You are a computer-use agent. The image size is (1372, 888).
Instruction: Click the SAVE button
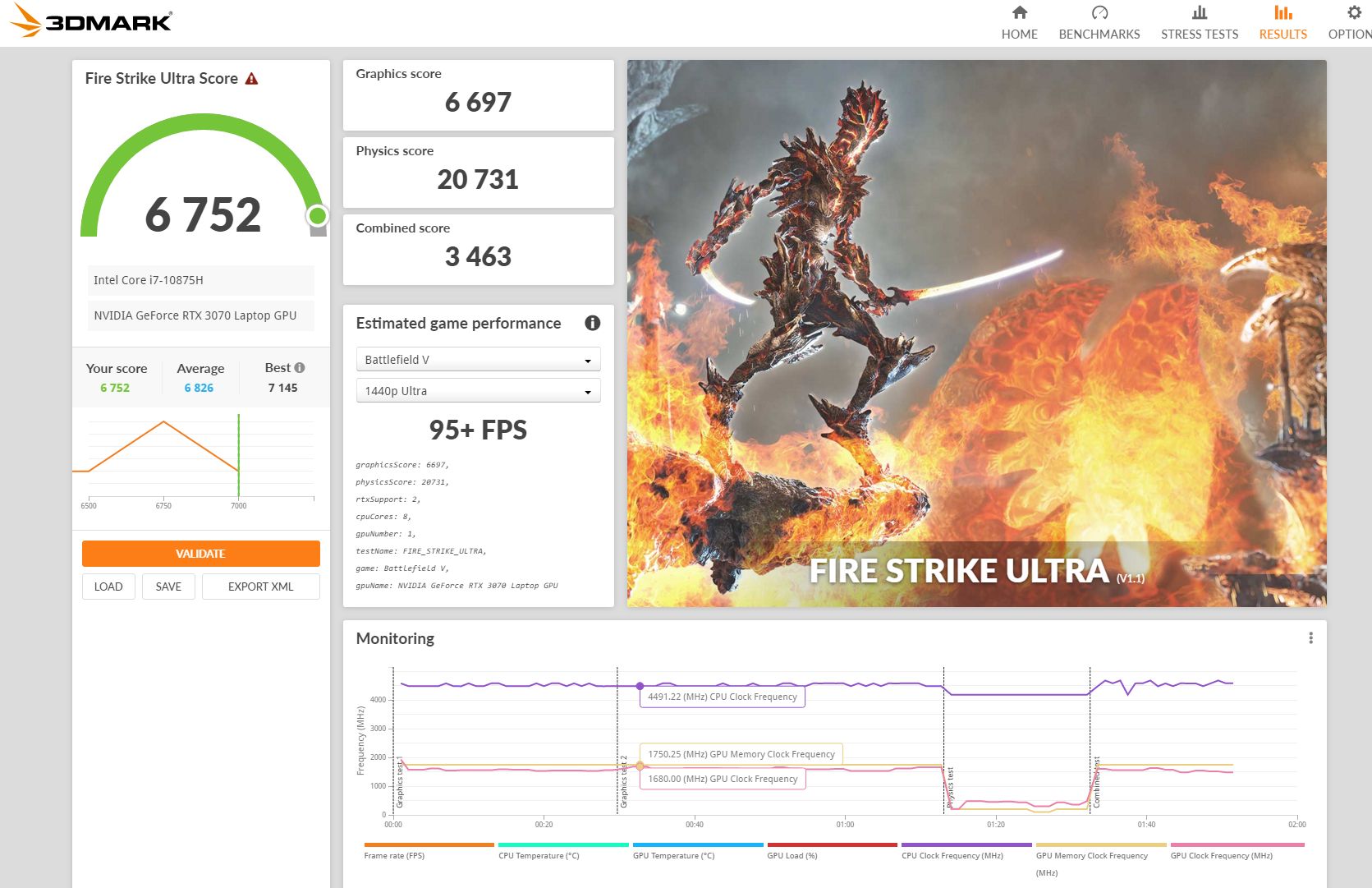pos(168,587)
